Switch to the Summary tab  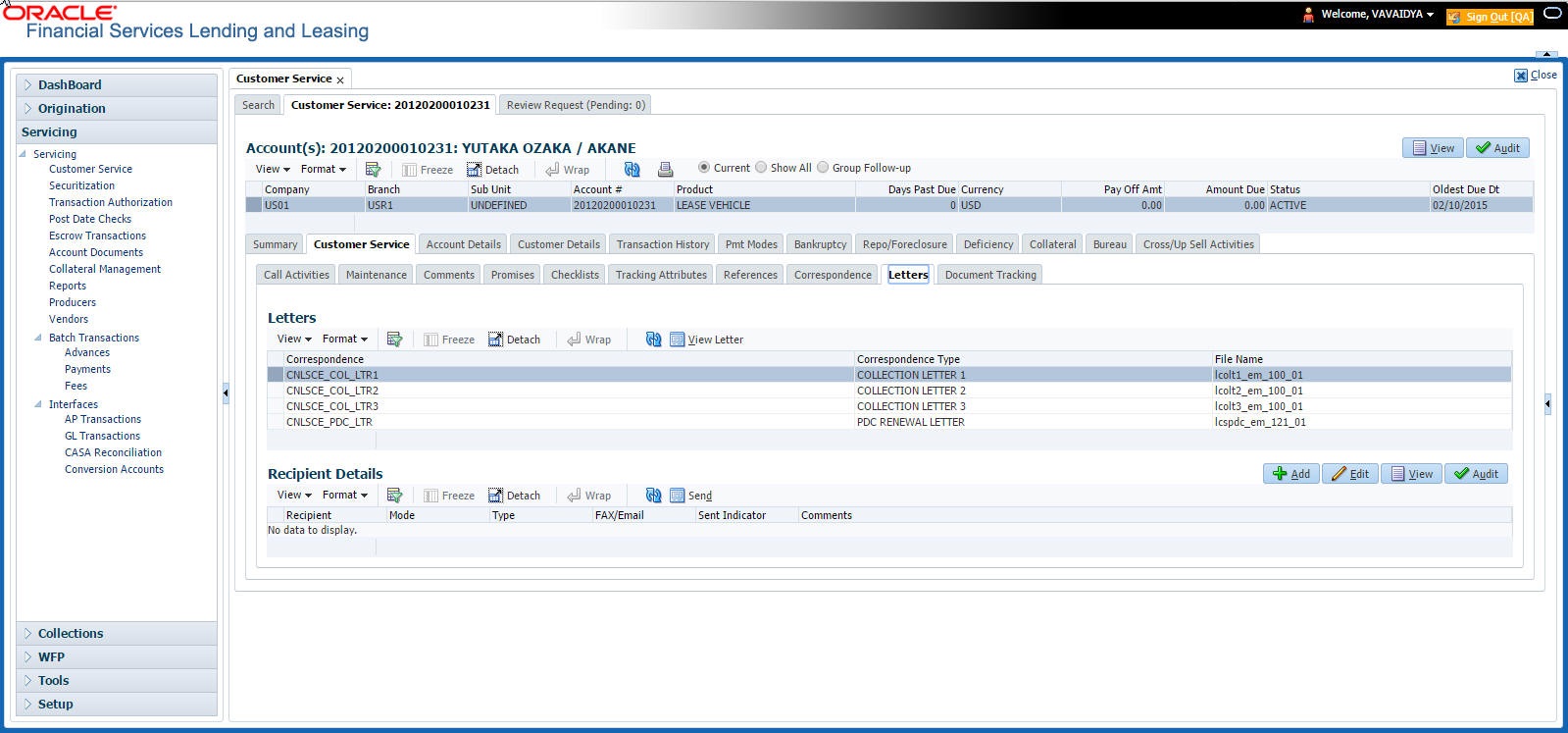pyautogui.click(x=275, y=244)
